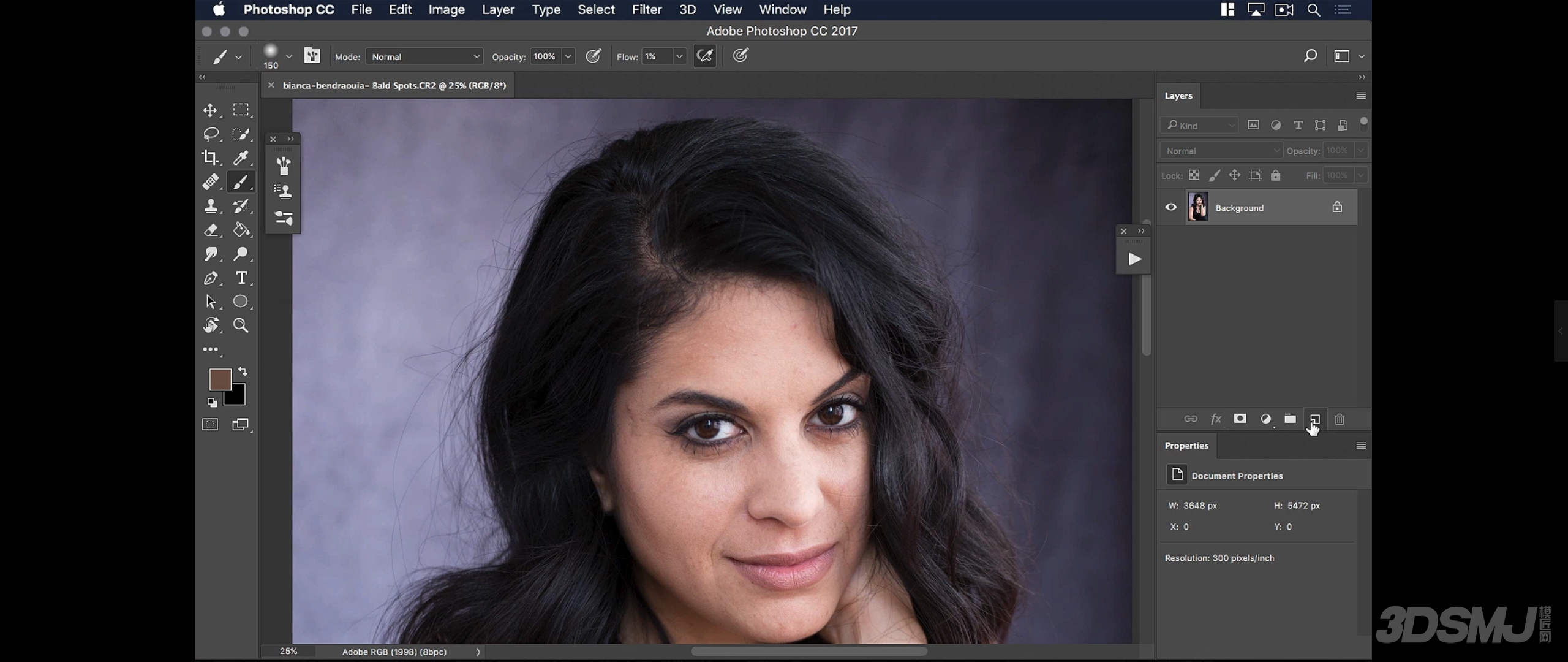Select the Paint Bucket tool
Image resolution: width=1568 pixels, height=662 pixels.
pyautogui.click(x=241, y=230)
